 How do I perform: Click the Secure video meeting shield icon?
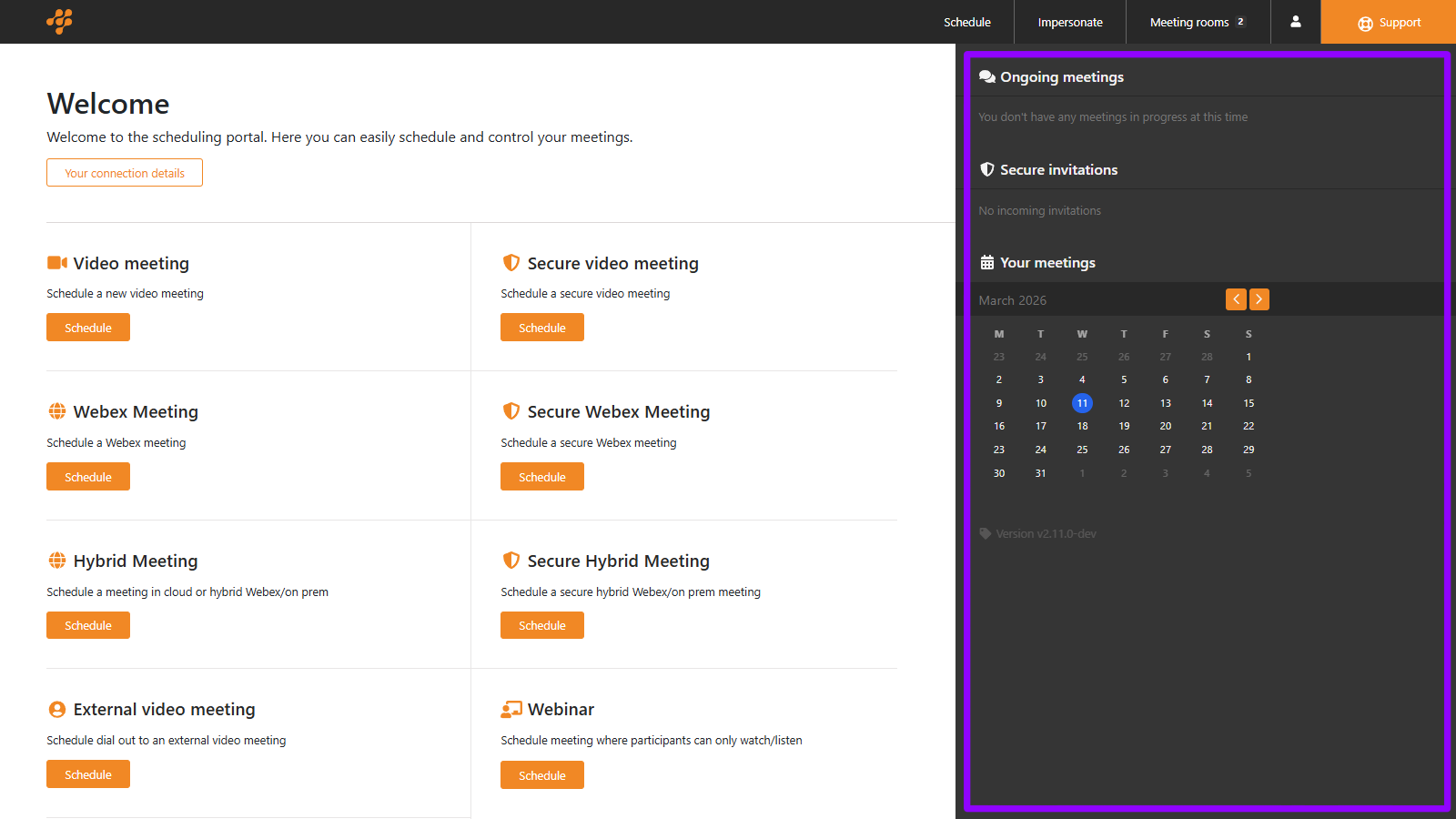coord(511,263)
